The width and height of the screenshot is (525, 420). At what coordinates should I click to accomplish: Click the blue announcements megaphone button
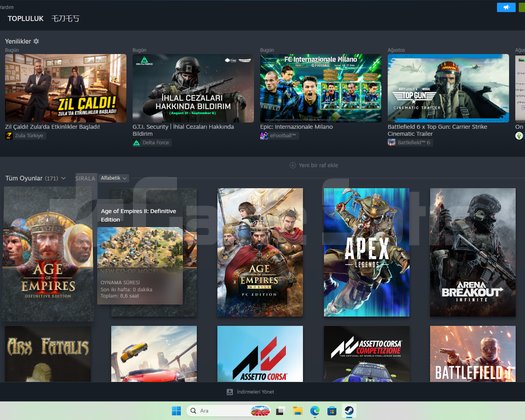[506, 7]
